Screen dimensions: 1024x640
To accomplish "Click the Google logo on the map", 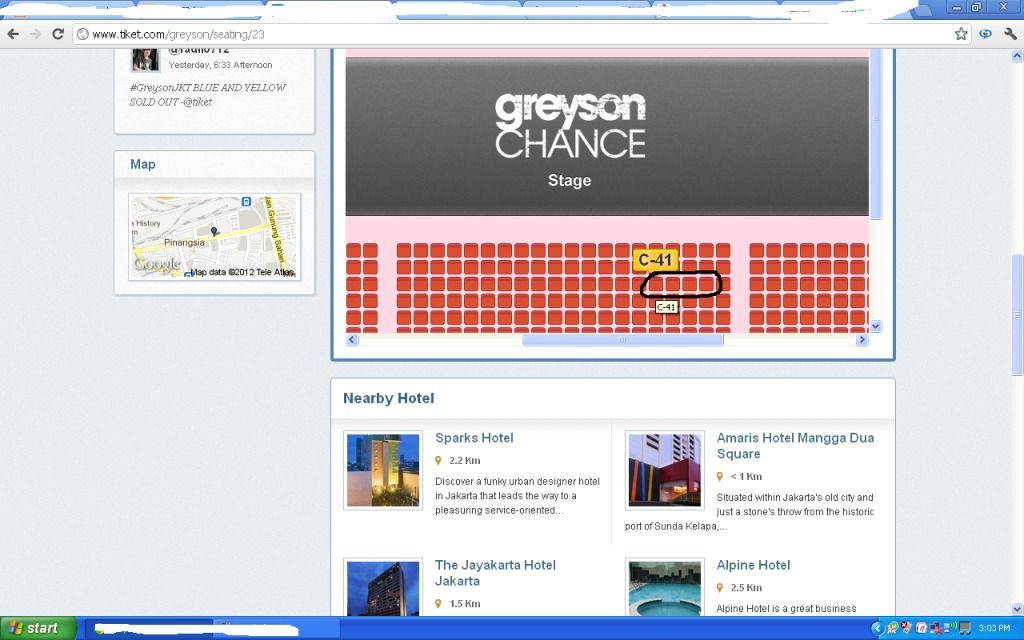I will click(157, 264).
